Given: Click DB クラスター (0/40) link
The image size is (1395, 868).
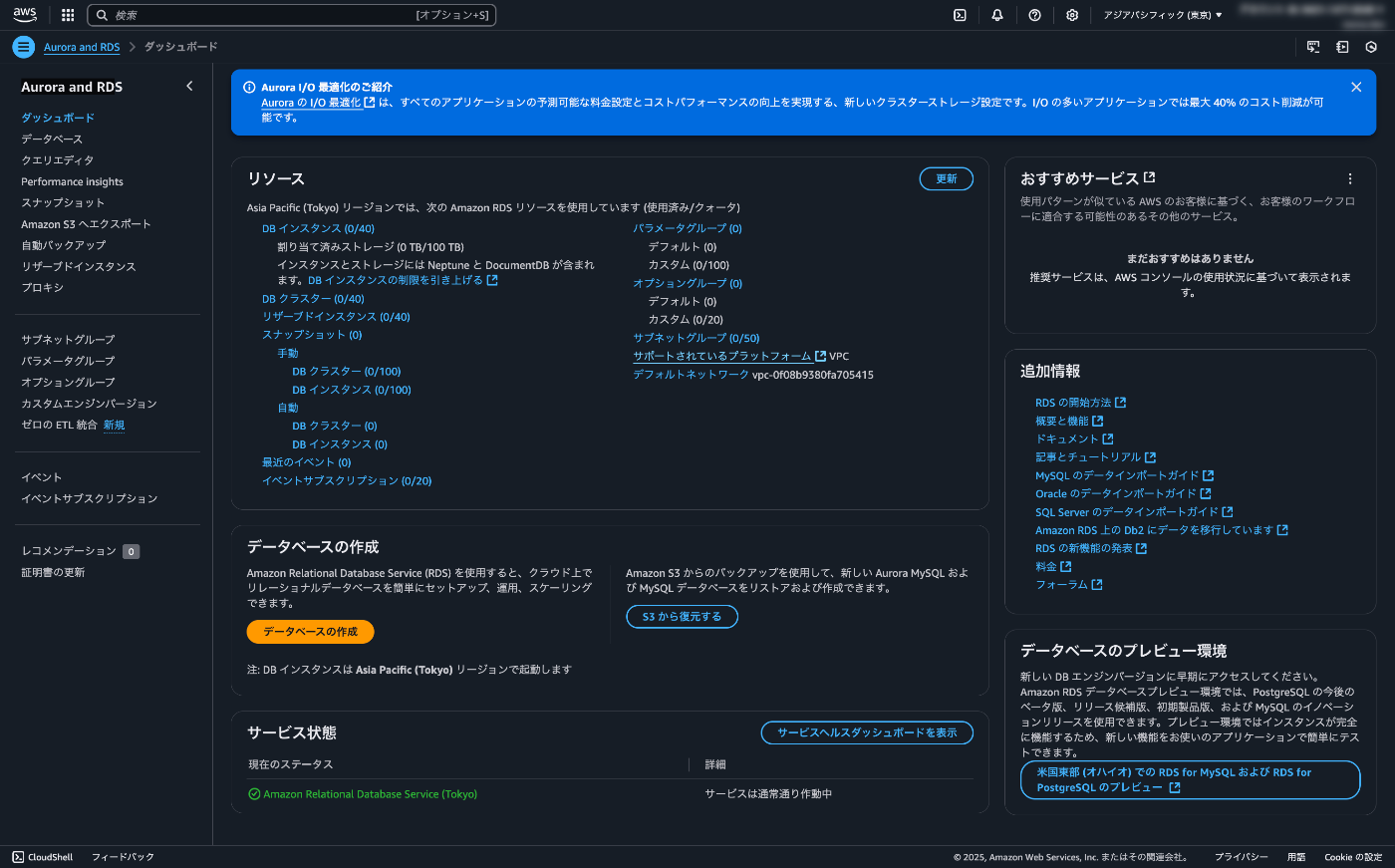Looking at the screenshot, I should point(314,299).
